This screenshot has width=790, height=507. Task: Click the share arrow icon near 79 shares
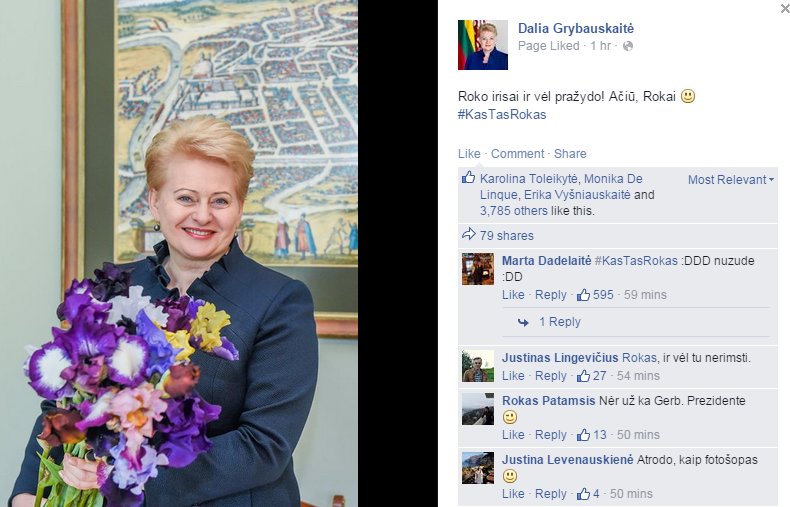[469, 234]
